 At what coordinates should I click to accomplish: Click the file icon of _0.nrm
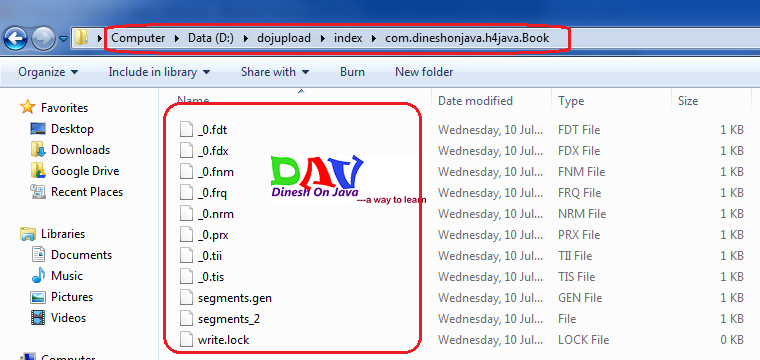(x=187, y=214)
